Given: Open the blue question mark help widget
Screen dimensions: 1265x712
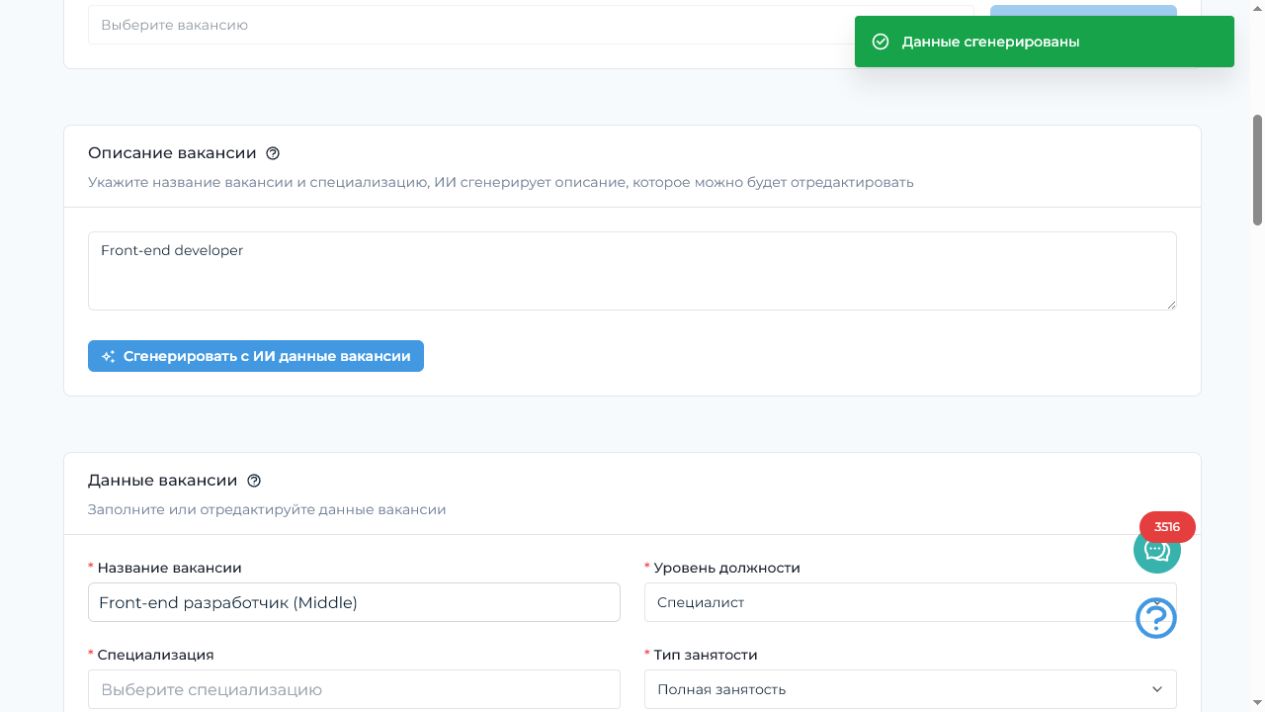Looking at the screenshot, I should (1156, 618).
